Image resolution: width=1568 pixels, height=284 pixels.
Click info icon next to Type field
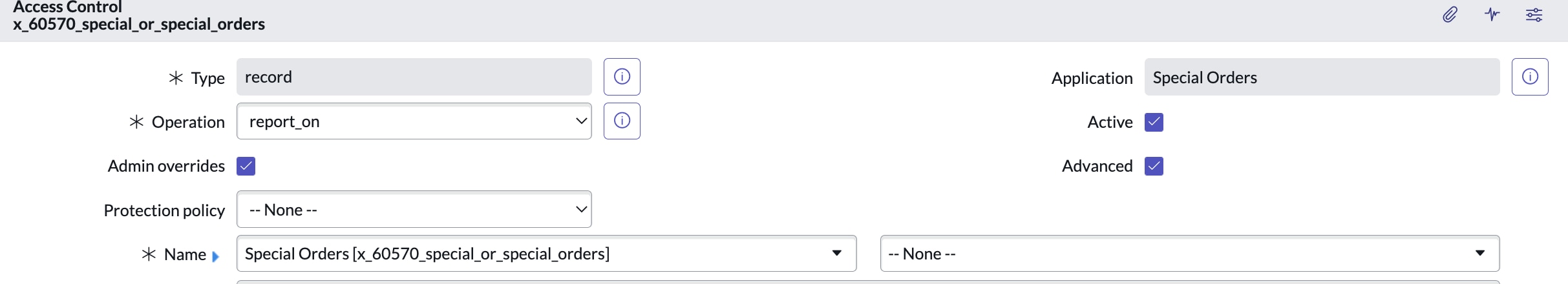[x=622, y=77]
